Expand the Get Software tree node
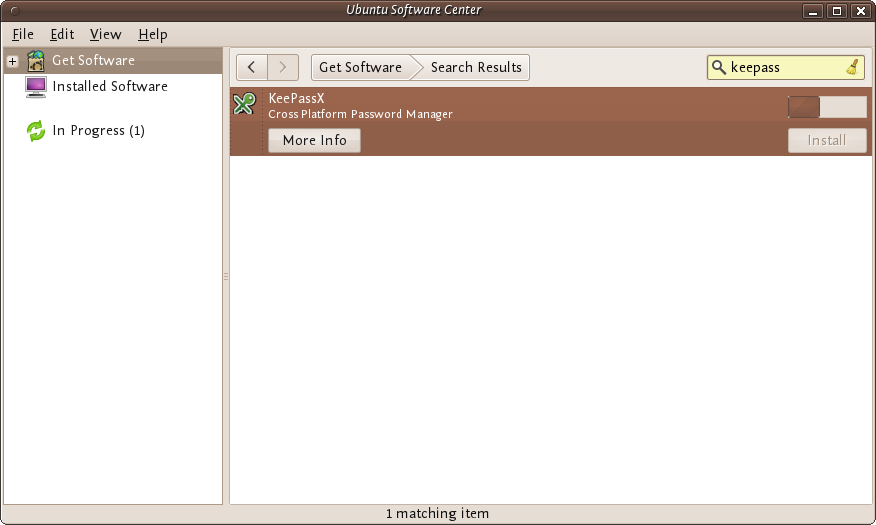Screen dimensions: 876x525 [13, 61]
